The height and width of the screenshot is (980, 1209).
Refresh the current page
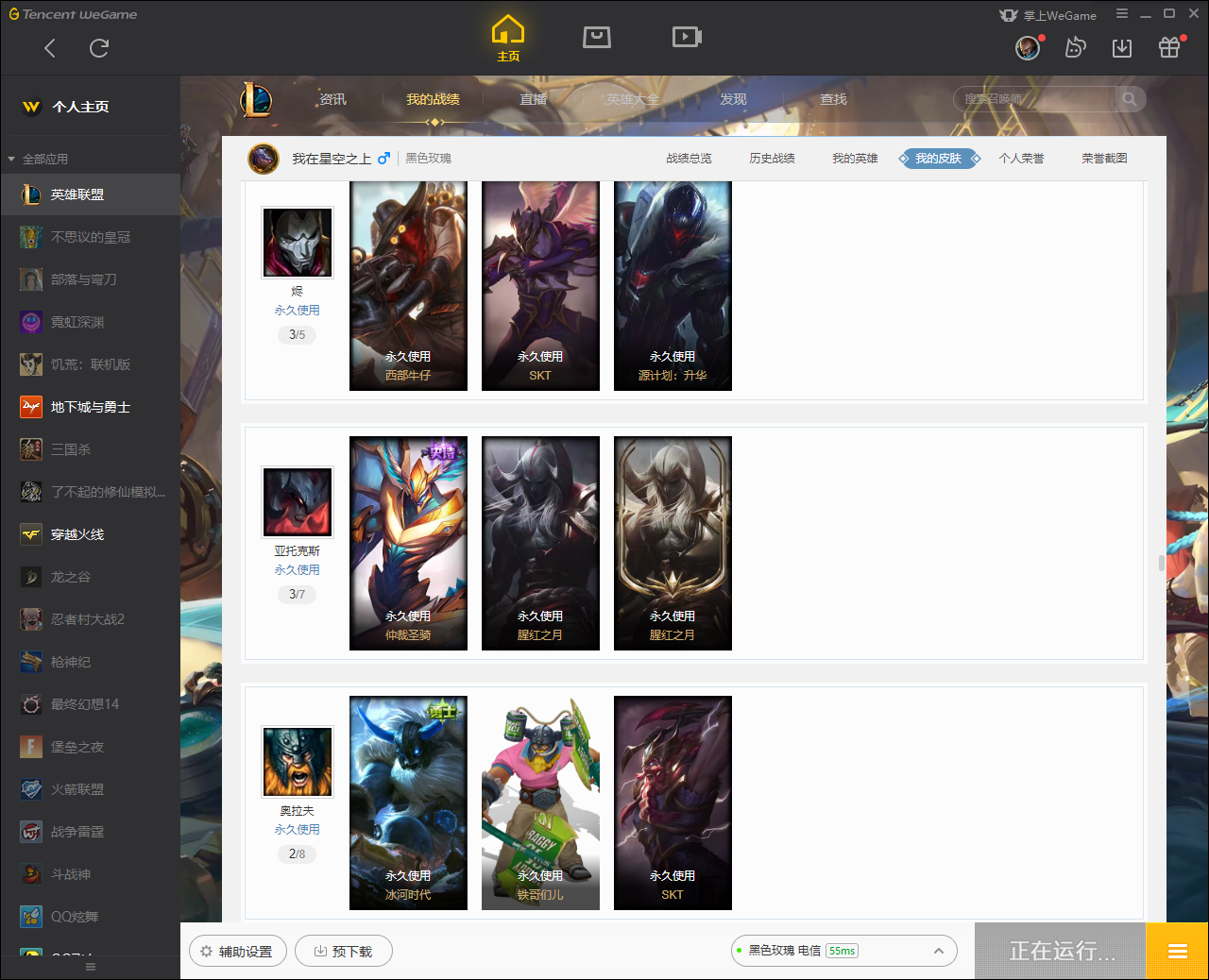click(99, 48)
